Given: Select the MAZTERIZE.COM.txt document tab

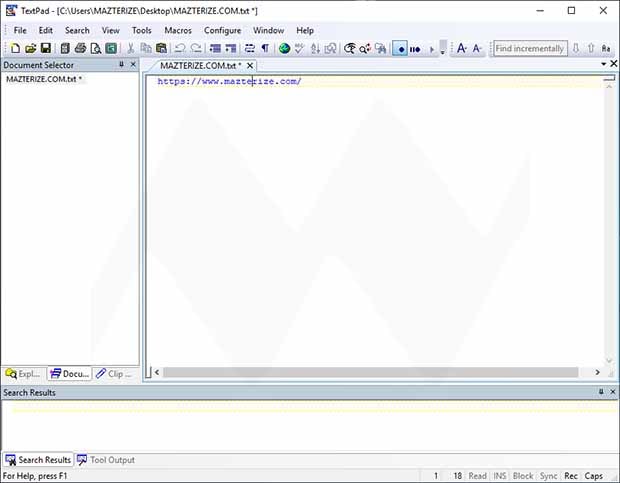Looking at the screenshot, I should coord(200,65).
